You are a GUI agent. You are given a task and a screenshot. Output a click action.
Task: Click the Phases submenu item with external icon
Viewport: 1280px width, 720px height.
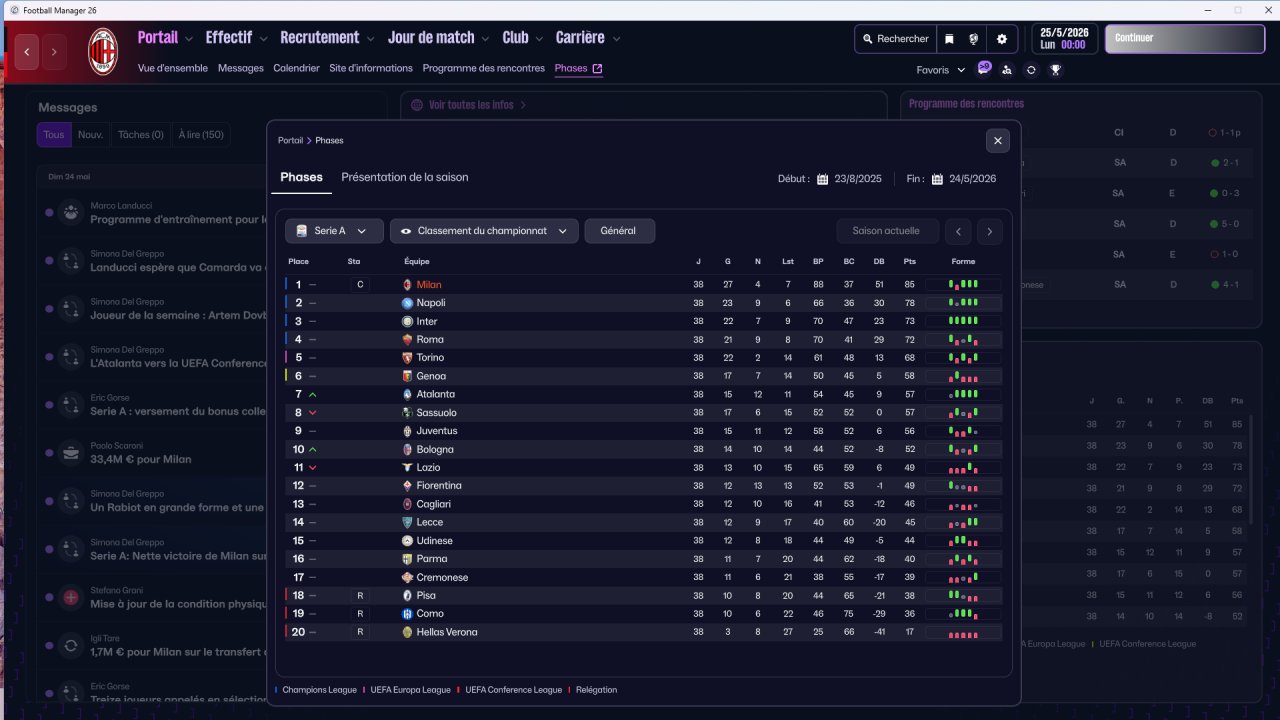578,68
